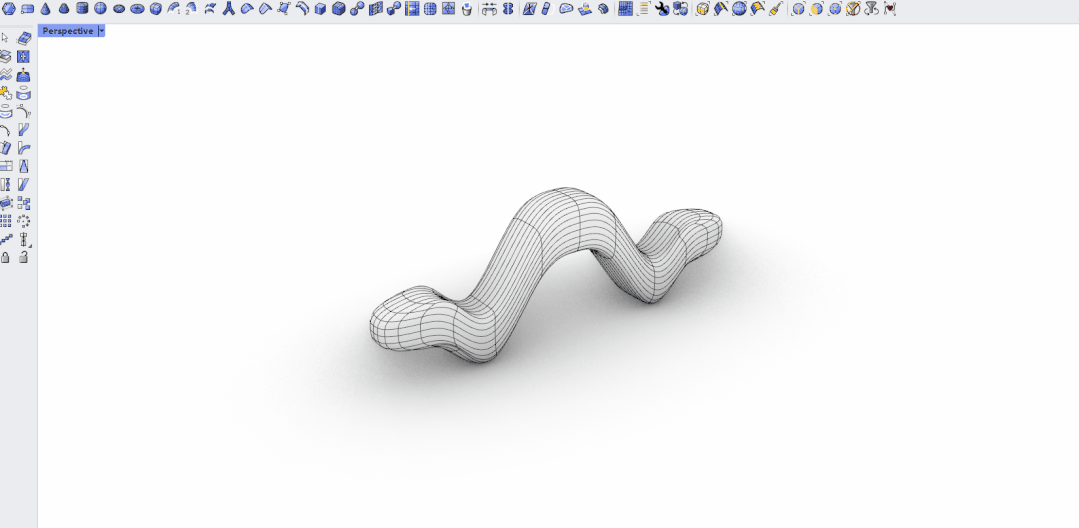Viewport: 1079px width, 528px height.
Task: Create a cone with the Cone tool
Action: tap(45, 9)
